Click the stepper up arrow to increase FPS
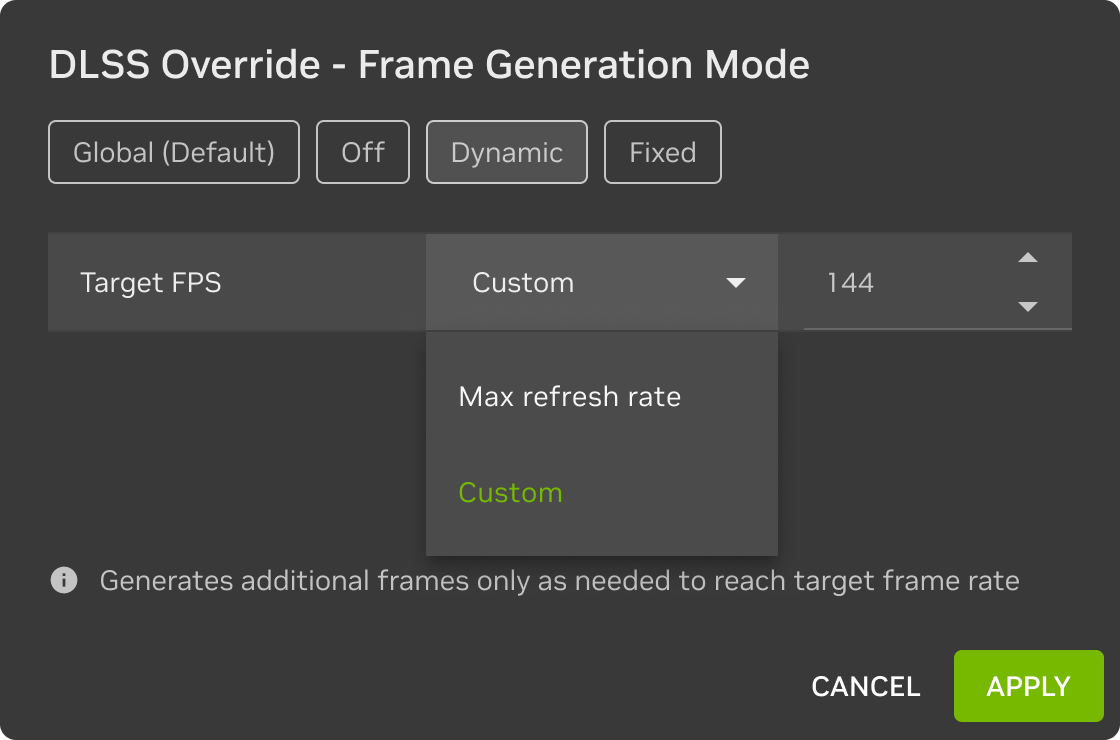Screen dimensions: 1120x740 point(1028,258)
